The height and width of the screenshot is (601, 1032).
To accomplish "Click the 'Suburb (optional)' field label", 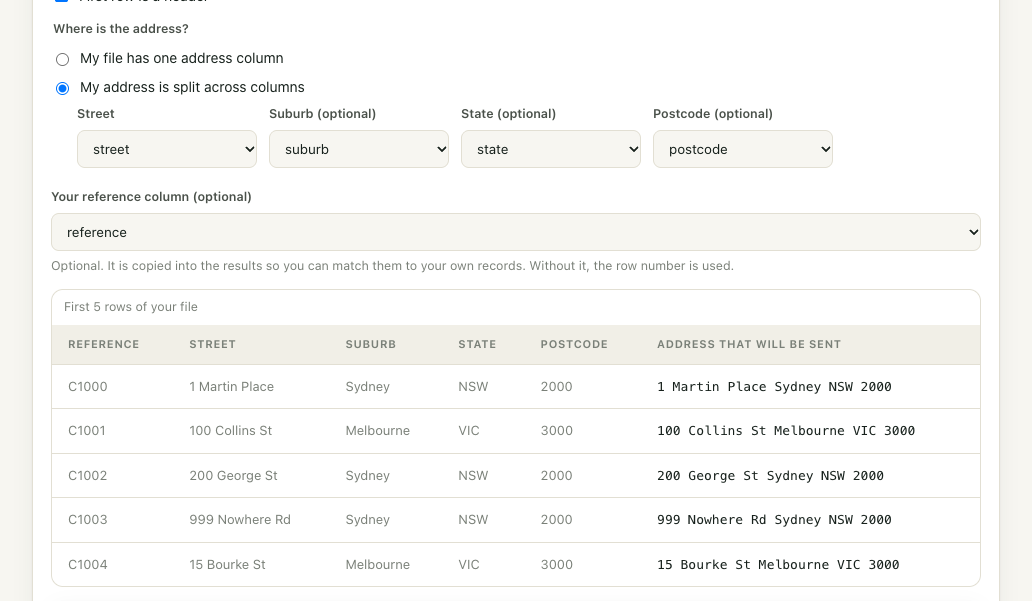I will (322, 114).
